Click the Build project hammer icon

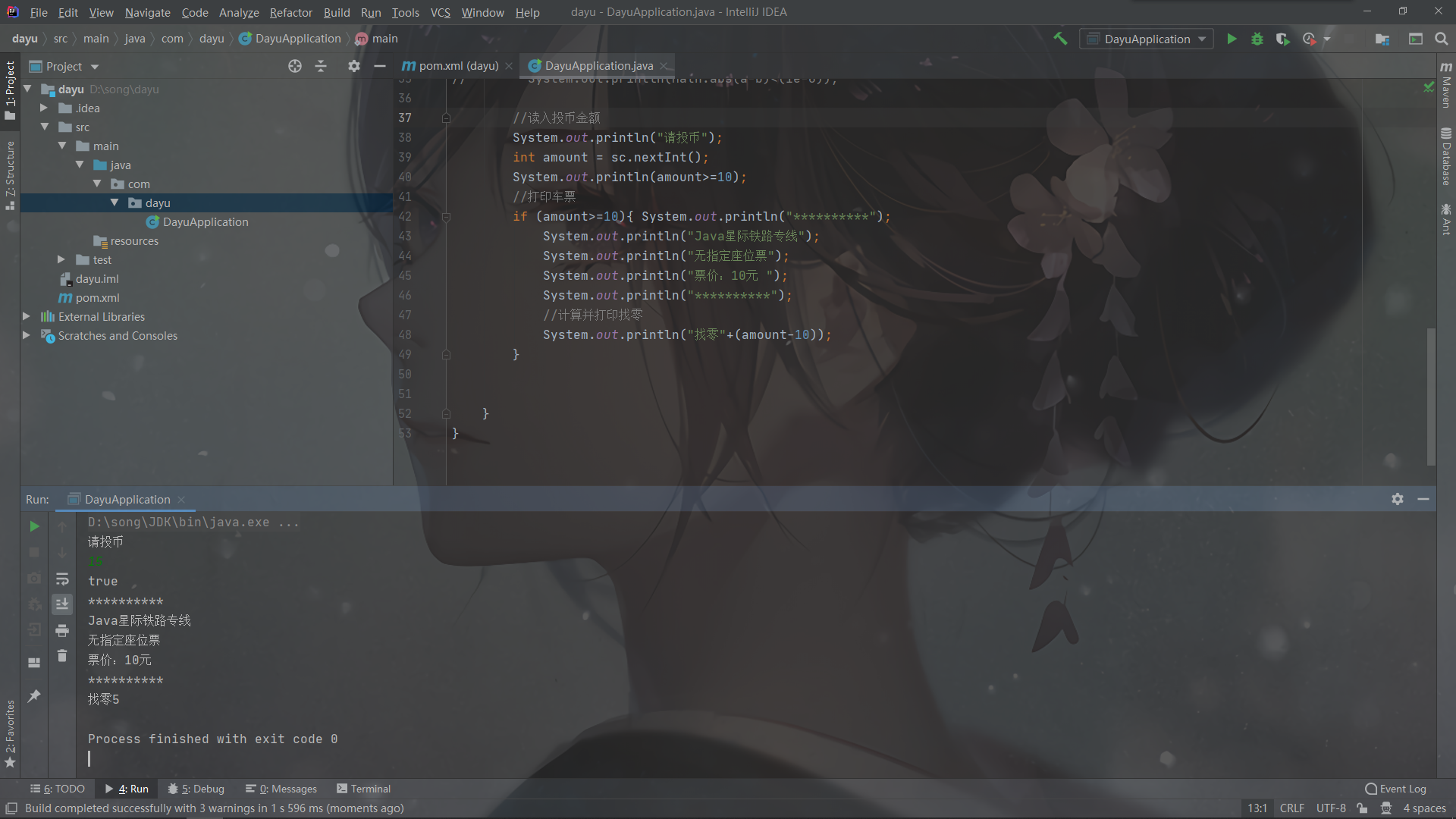(1060, 39)
